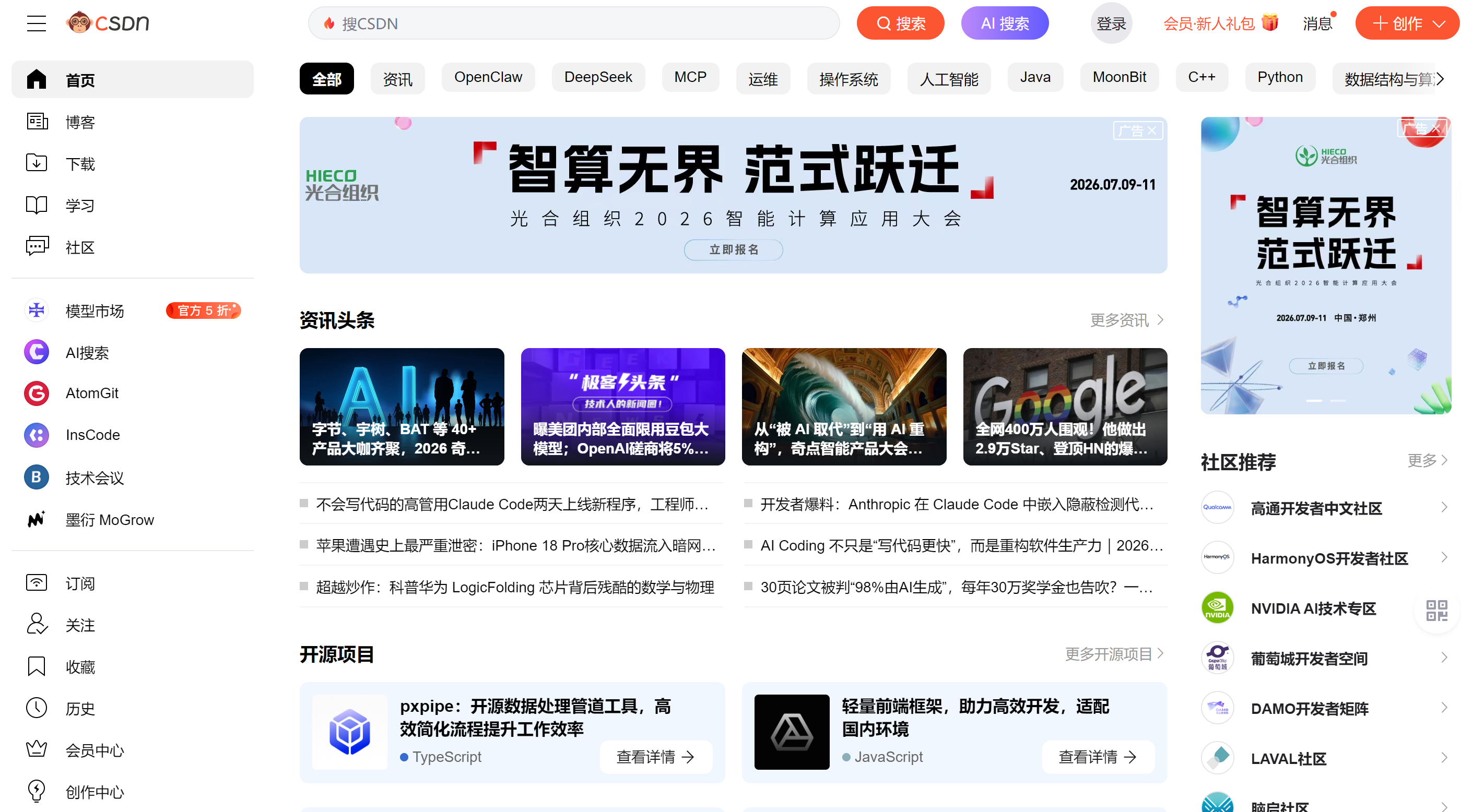Image resolution: width=1461 pixels, height=812 pixels.
Task: Open 会员·新人礼包 link
Action: pos(1209,24)
